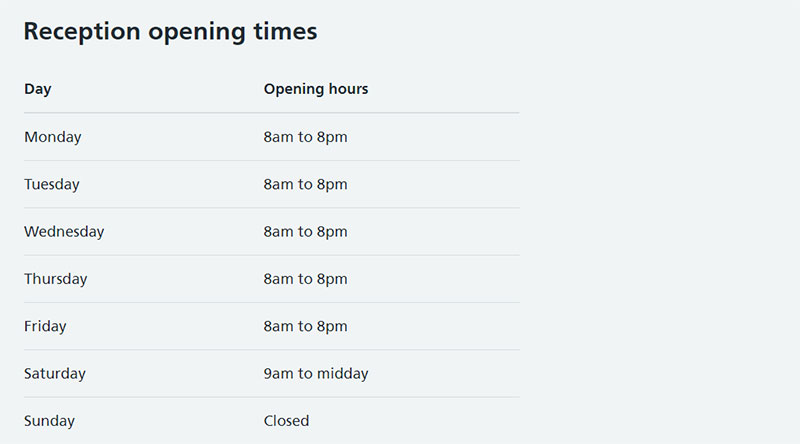
Task: Select the Day column header
Action: pyautogui.click(x=38, y=89)
